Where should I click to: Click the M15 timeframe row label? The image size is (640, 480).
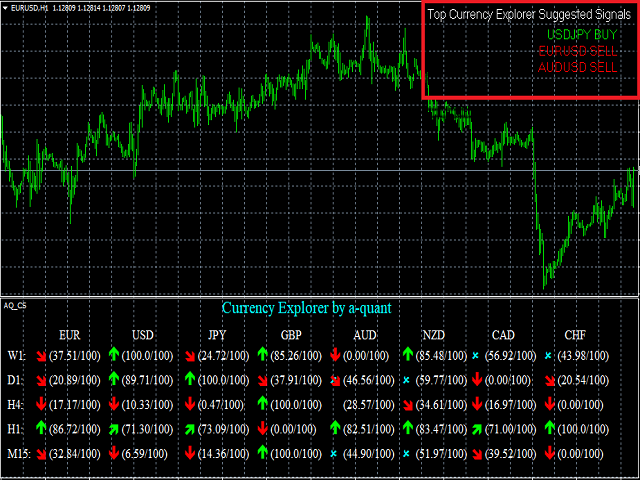19,454
